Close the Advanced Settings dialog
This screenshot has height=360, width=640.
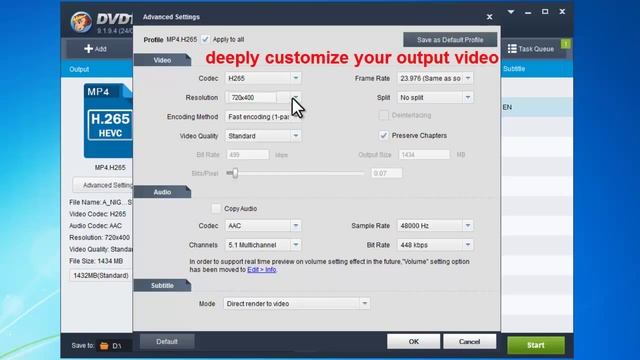[489, 17]
